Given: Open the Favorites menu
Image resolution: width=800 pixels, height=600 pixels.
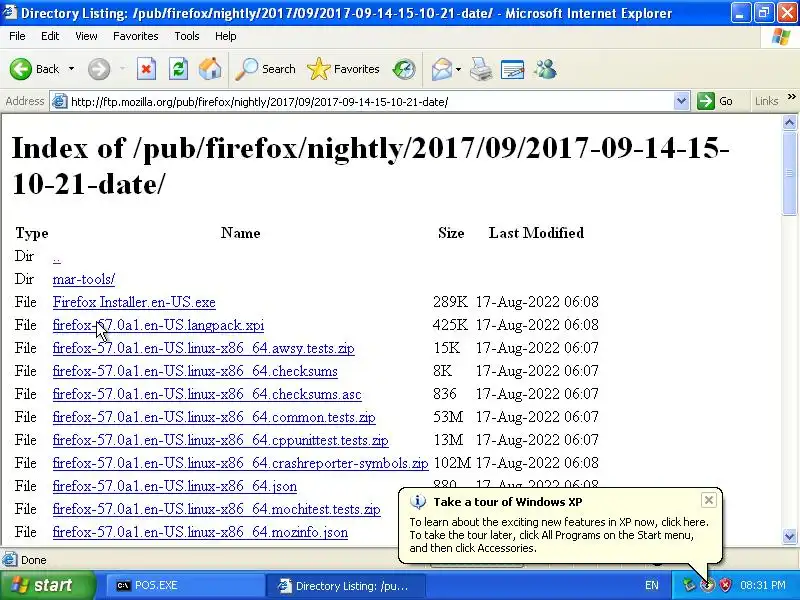Looking at the screenshot, I should (x=136, y=36).
